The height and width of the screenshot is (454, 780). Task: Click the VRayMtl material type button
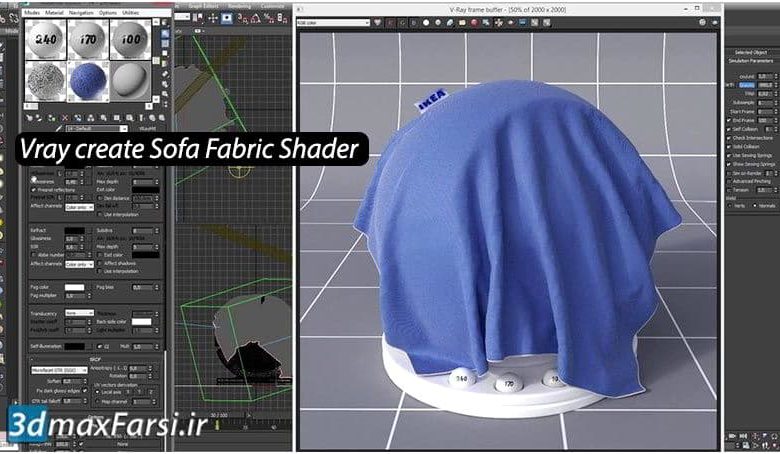[x=148, y=129]
